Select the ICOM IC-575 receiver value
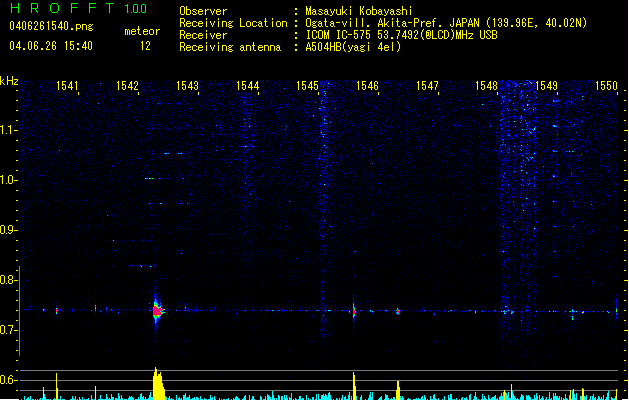Screen dimensions: 629x400 (x=402, y=35)
